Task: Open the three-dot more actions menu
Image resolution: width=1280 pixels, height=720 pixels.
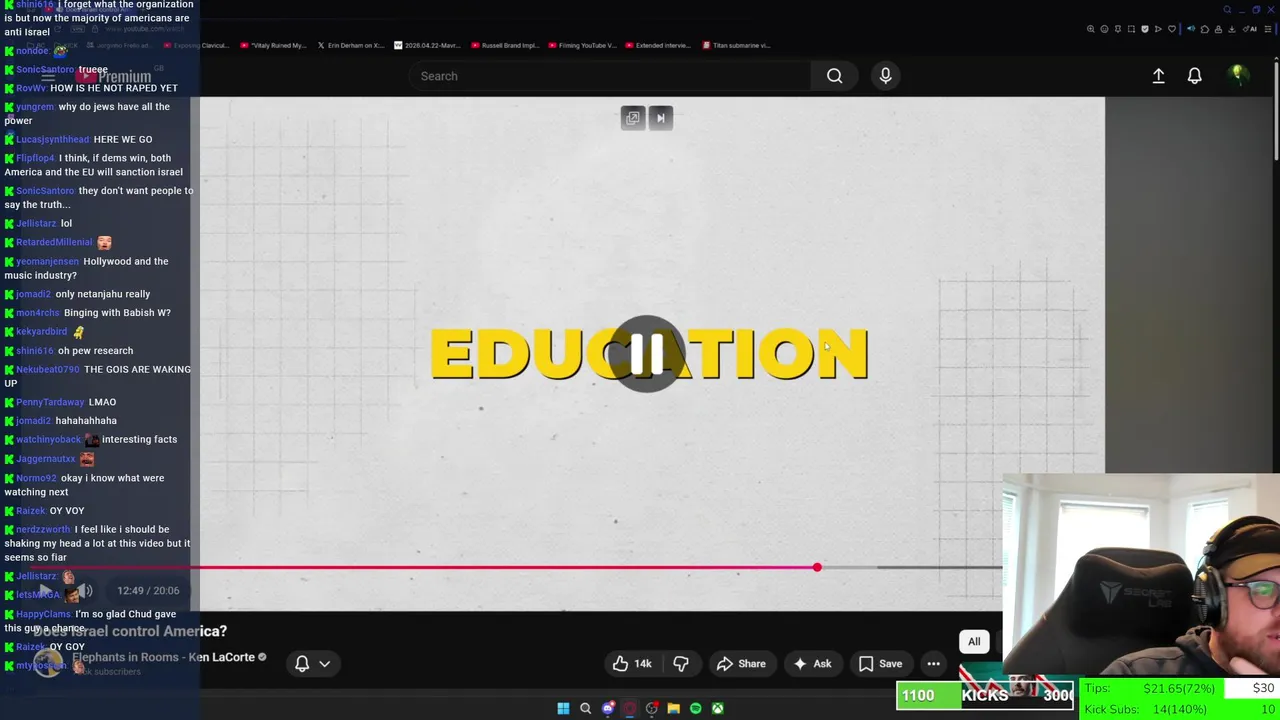Action: coord(933,664)
